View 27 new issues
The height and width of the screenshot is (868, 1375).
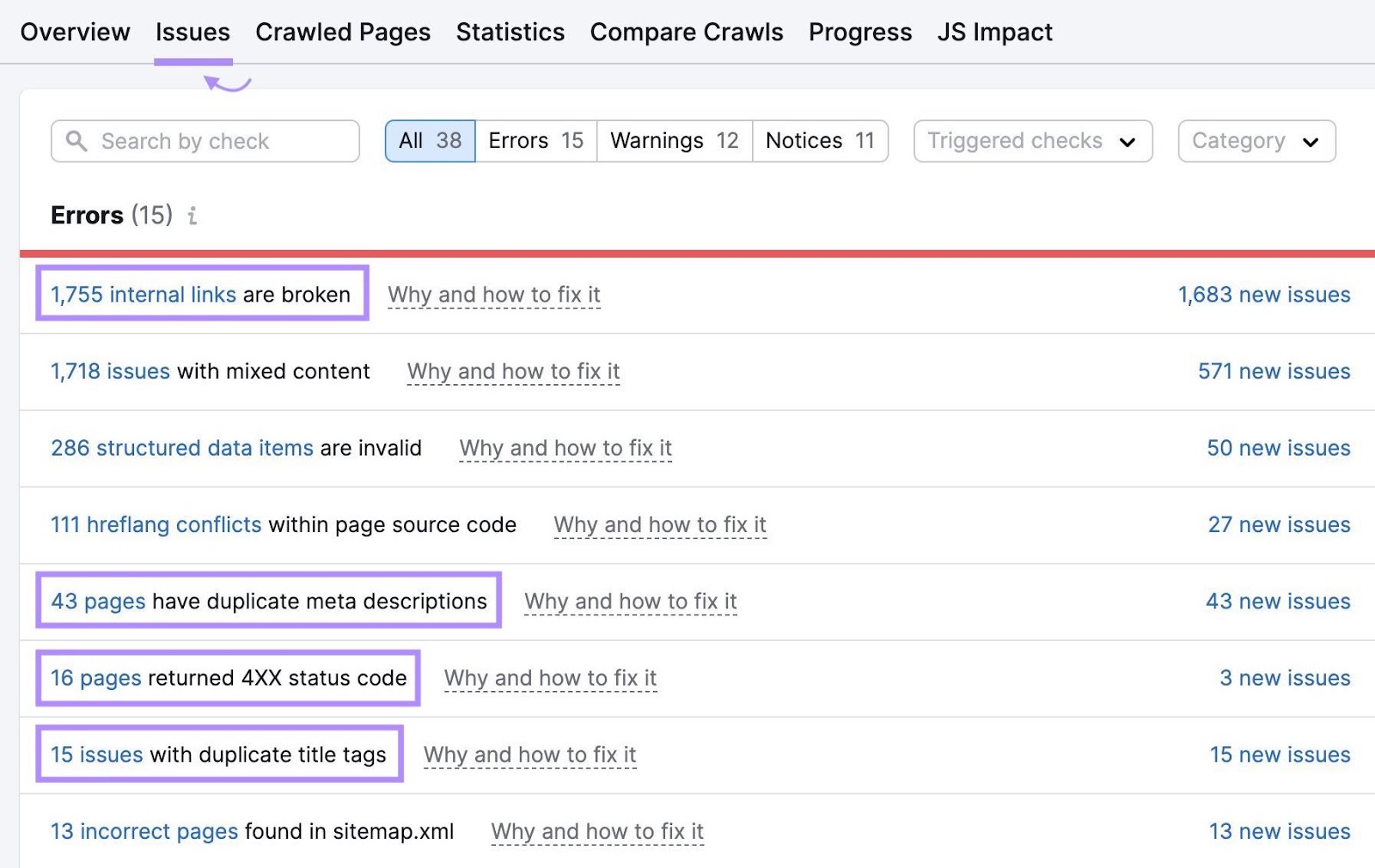[1280, 524]
